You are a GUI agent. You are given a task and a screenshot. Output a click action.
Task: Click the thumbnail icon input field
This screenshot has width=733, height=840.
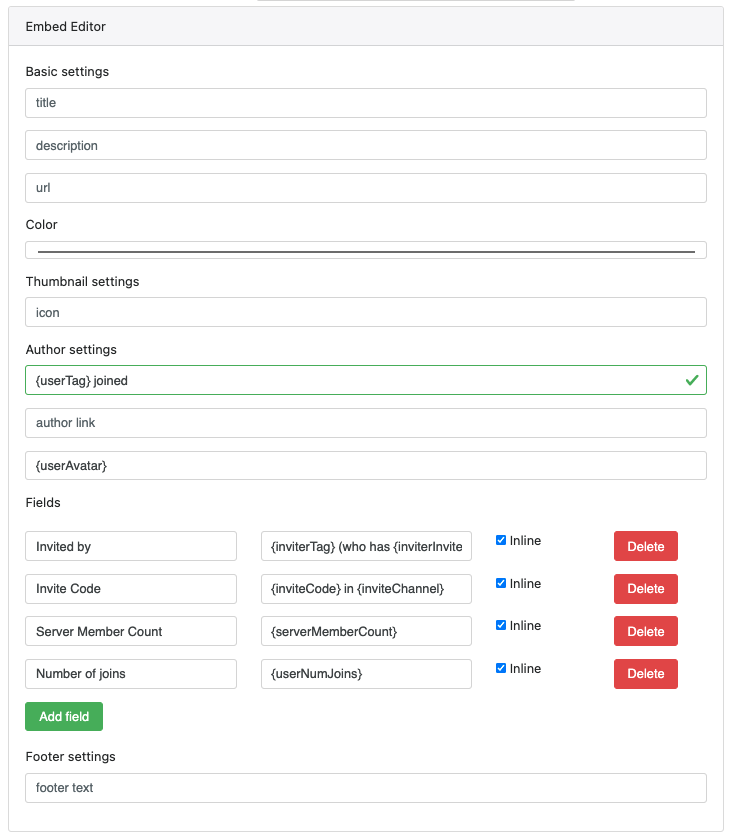tap(366, 312)
